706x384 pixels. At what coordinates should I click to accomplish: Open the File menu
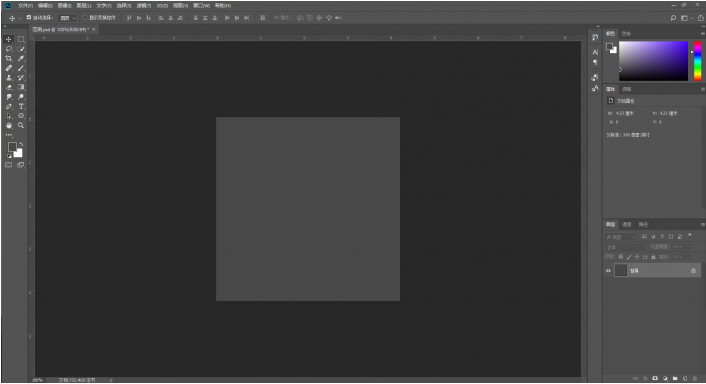[25, 5]
